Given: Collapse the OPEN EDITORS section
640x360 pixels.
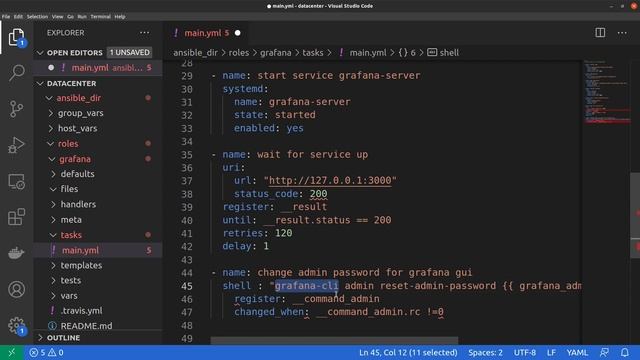Looking at the screenshot, I should [40, 53].
